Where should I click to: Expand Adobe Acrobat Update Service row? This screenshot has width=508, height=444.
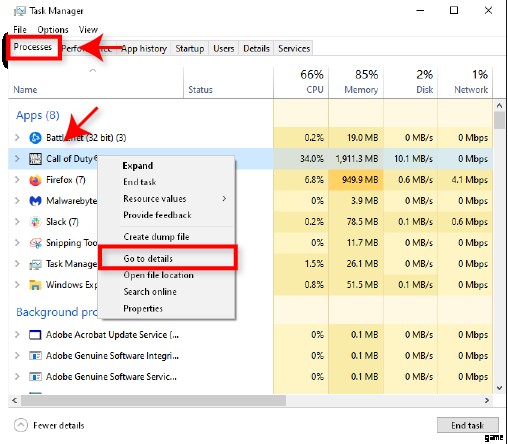pyautogui.click(x=17, y=334)
